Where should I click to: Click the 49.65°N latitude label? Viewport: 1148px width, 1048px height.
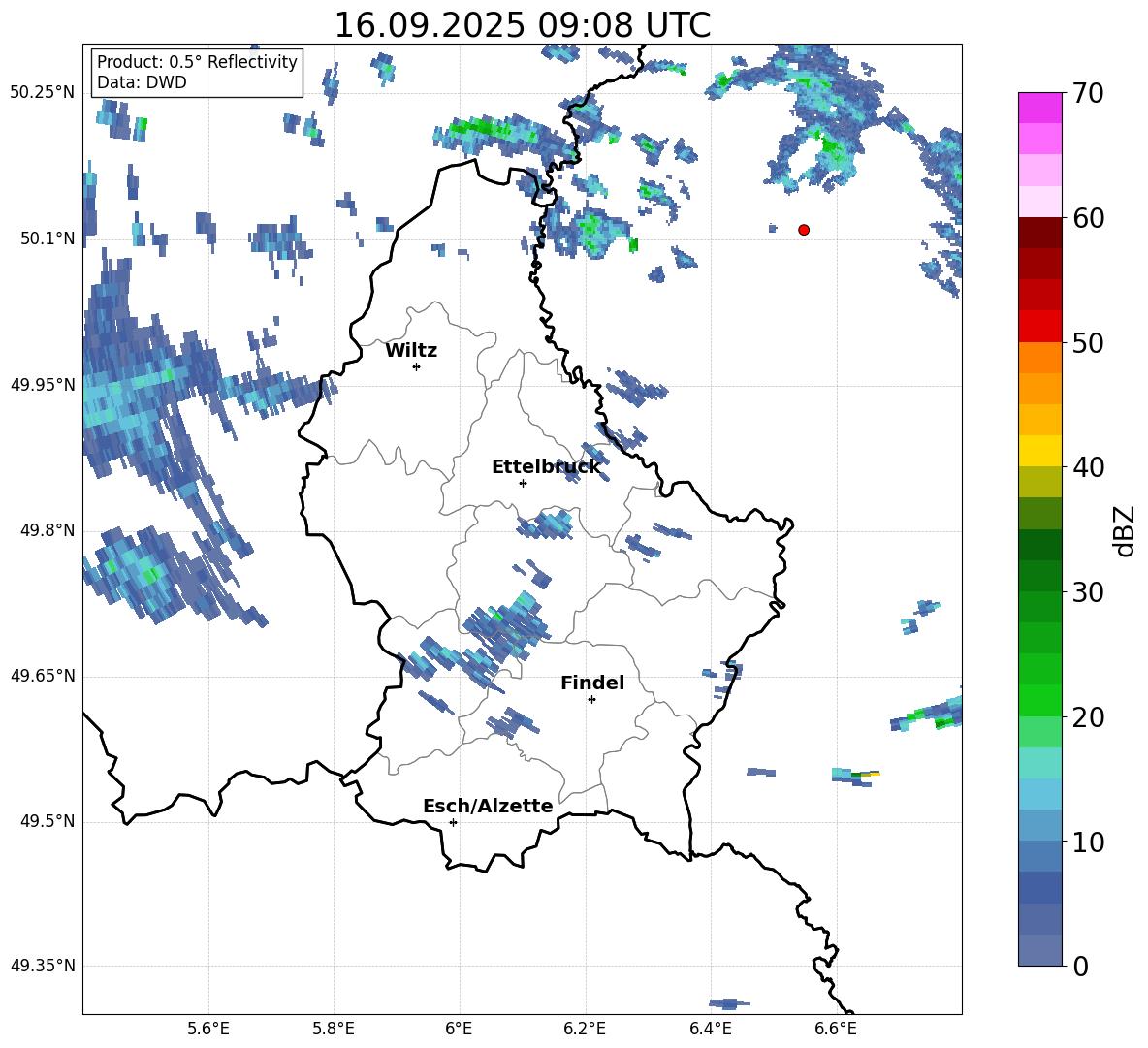point(43,676)
